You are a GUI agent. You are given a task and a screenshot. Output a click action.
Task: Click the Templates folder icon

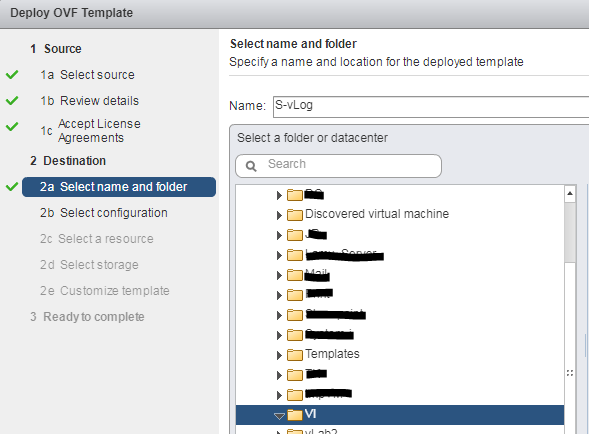pos(295,355)
